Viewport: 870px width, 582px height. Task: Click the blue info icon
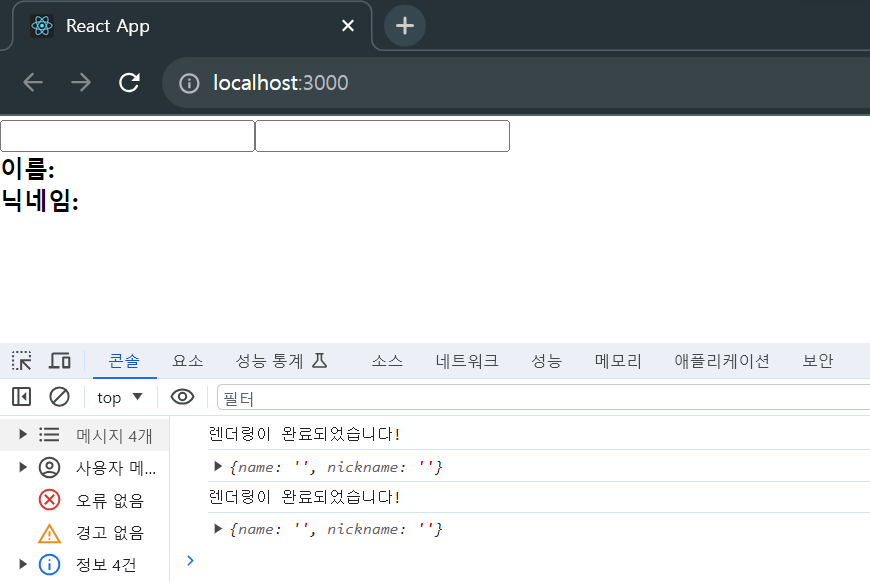[x=49, y=564]
